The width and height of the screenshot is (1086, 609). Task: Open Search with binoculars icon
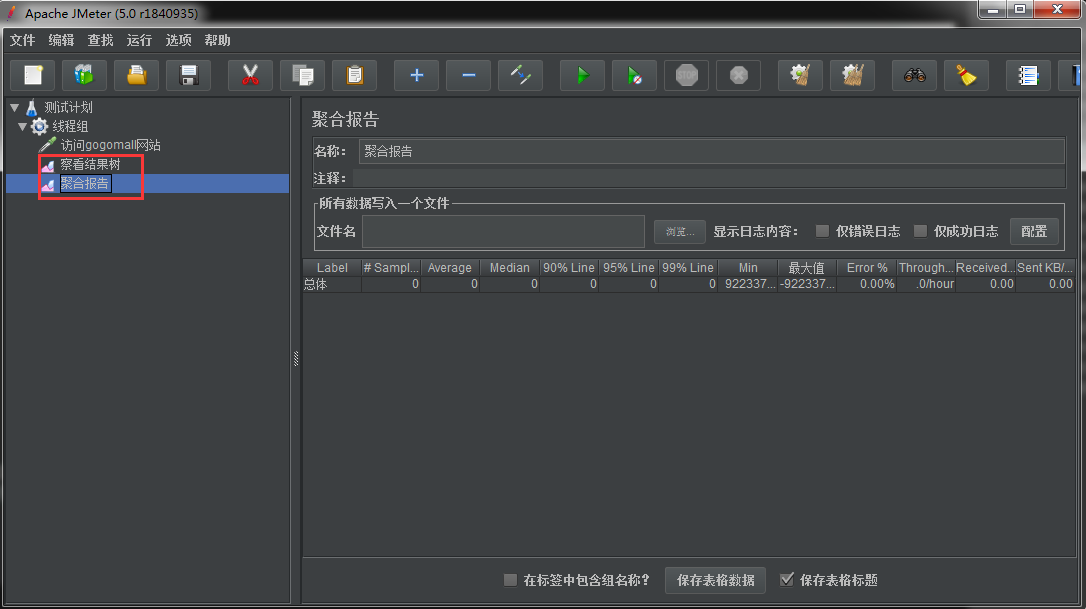coord(914,75)
